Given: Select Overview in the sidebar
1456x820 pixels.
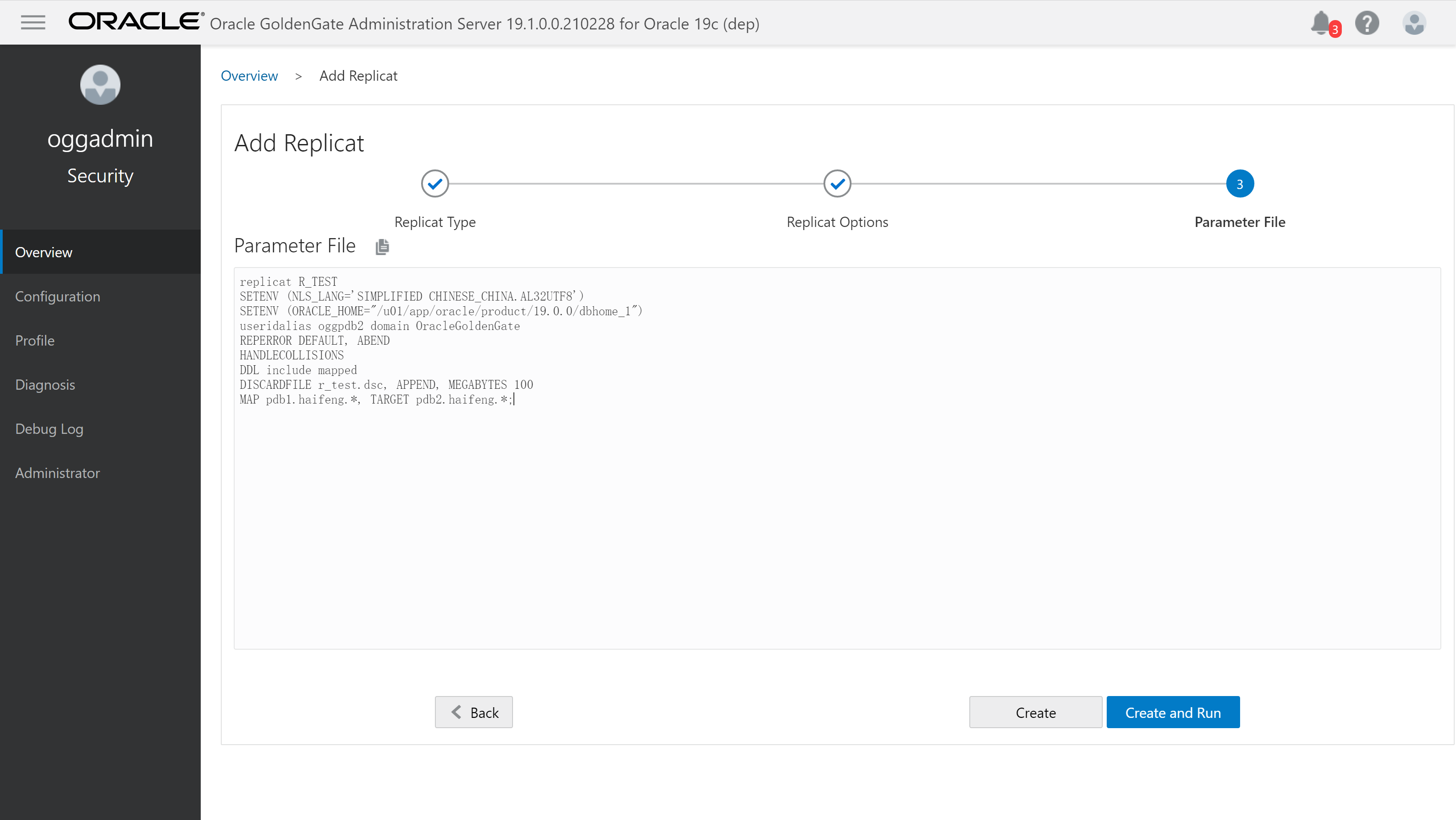Looking at the screenshot, I should [44, 252].
